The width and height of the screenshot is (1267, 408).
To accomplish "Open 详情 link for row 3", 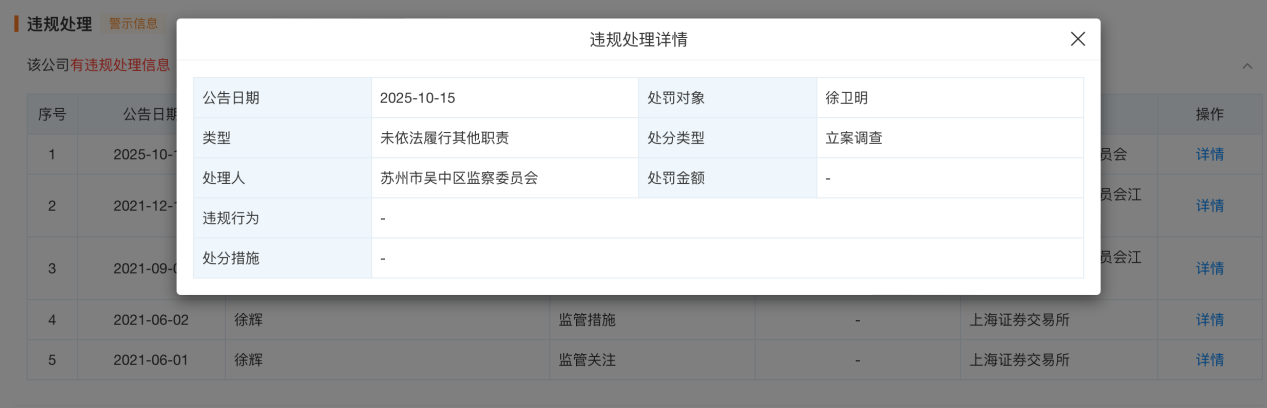I will click(1210, 268).
